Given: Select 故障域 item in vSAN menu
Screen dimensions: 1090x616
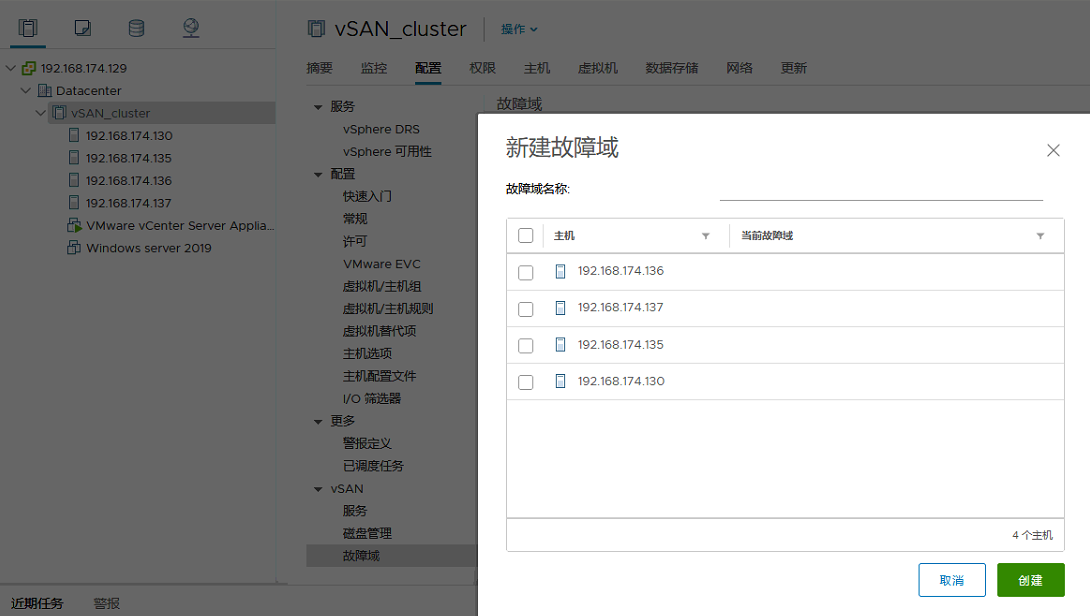Looking at the screenshot, I should [391, 556].
